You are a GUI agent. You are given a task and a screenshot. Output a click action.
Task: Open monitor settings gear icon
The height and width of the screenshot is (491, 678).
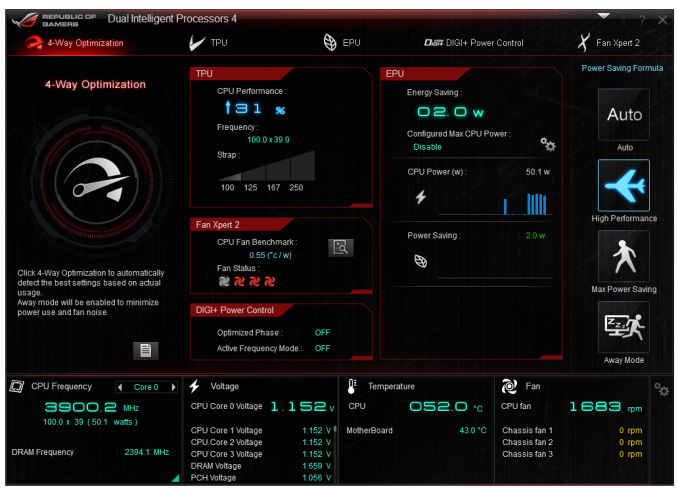[x=661, y=389]
